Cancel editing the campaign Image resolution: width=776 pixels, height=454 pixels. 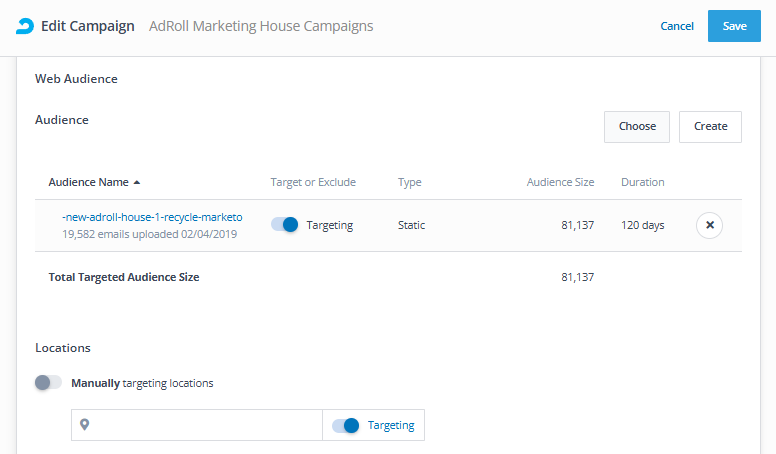point(677,26)
